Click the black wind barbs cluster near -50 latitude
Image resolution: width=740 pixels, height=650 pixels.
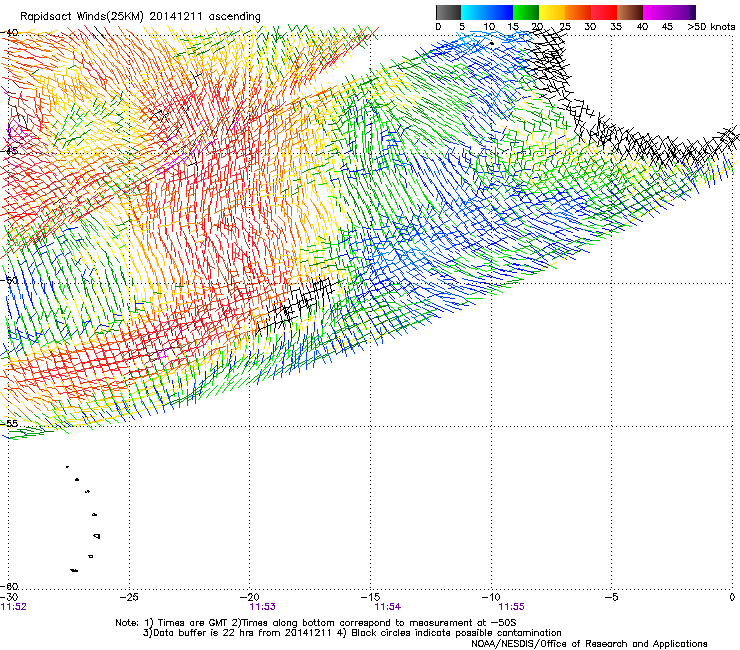296,304
